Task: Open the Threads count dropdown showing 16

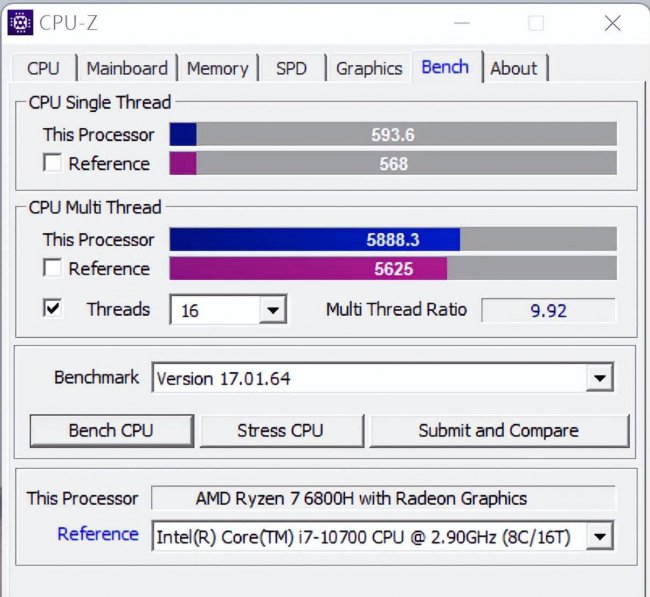Action: pos(273,310)
